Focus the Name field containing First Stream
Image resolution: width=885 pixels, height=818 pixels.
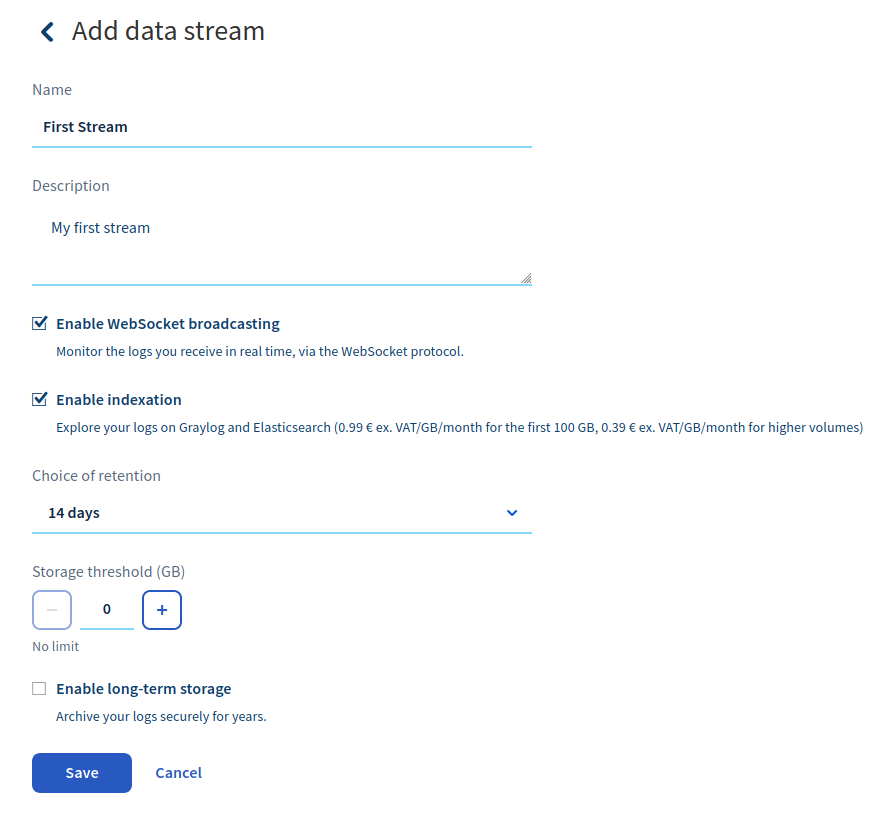coord(281,127)
